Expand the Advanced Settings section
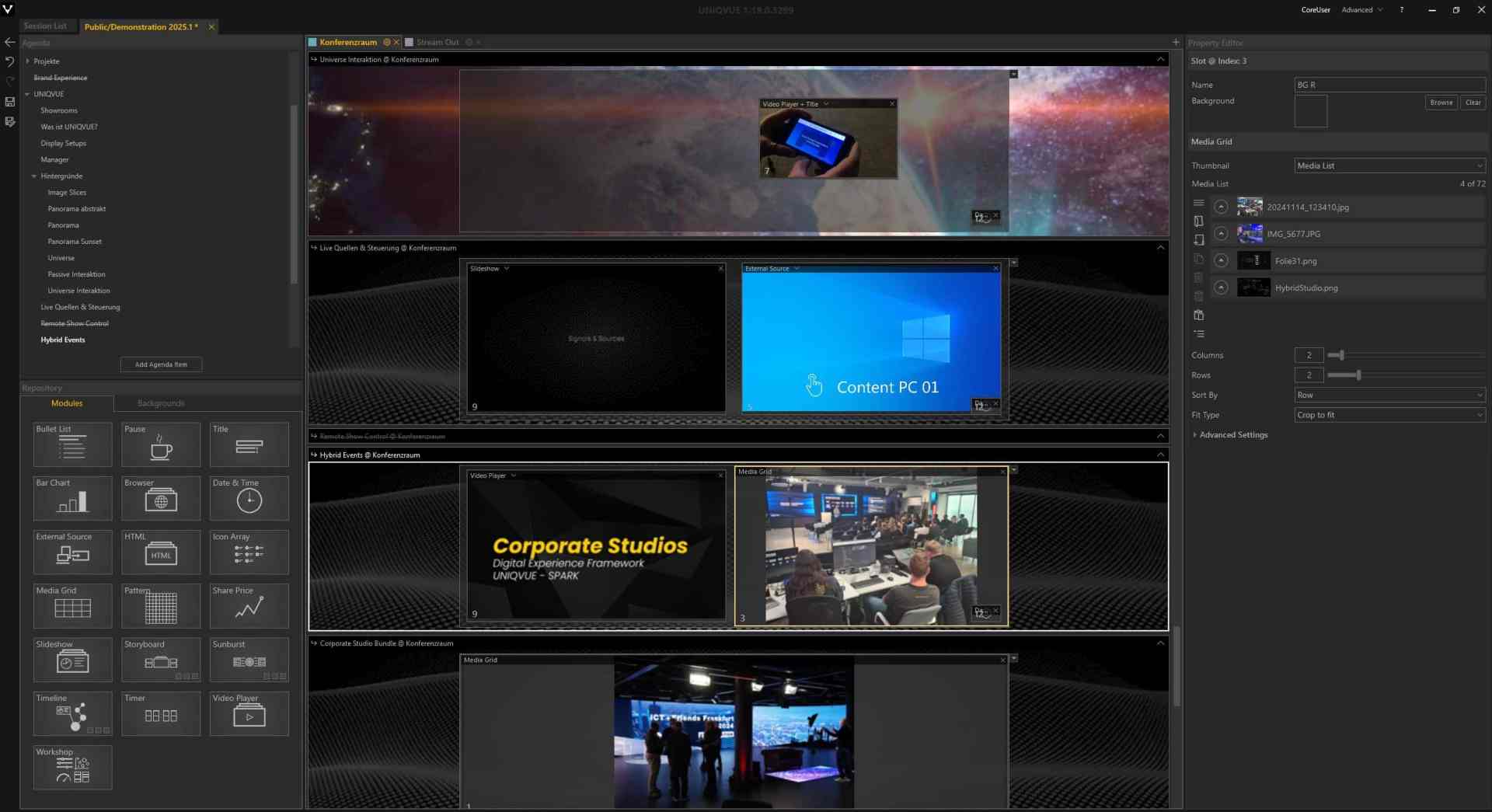The width and height of the screenshot is (1492, 812). click(1232, 434)
